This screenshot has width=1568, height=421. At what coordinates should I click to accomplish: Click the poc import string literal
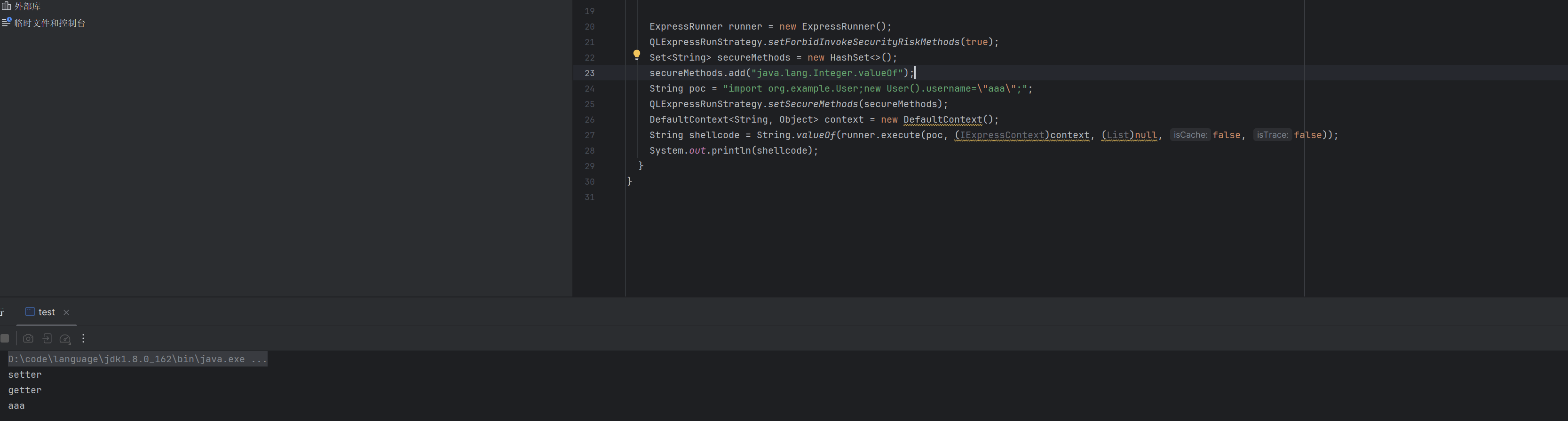click(x=875, y=89)
